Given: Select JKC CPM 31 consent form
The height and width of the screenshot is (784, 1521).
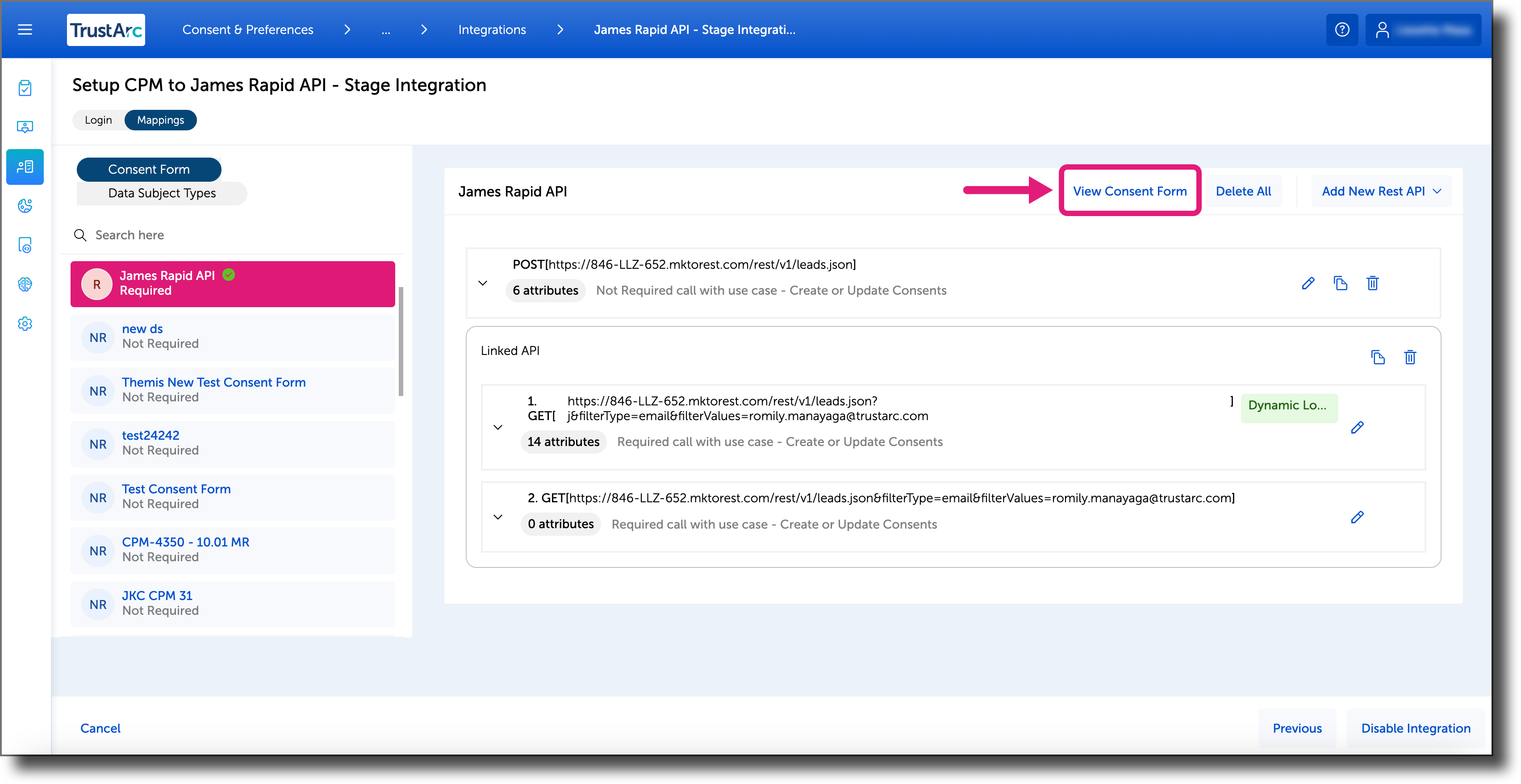Looking at the screenshot, I should (x=233, y=604).
